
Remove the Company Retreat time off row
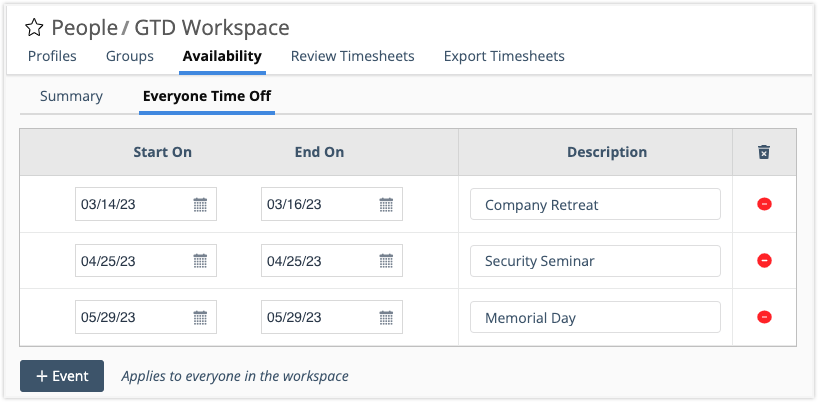pyautogui.click(x=764, y=204)
